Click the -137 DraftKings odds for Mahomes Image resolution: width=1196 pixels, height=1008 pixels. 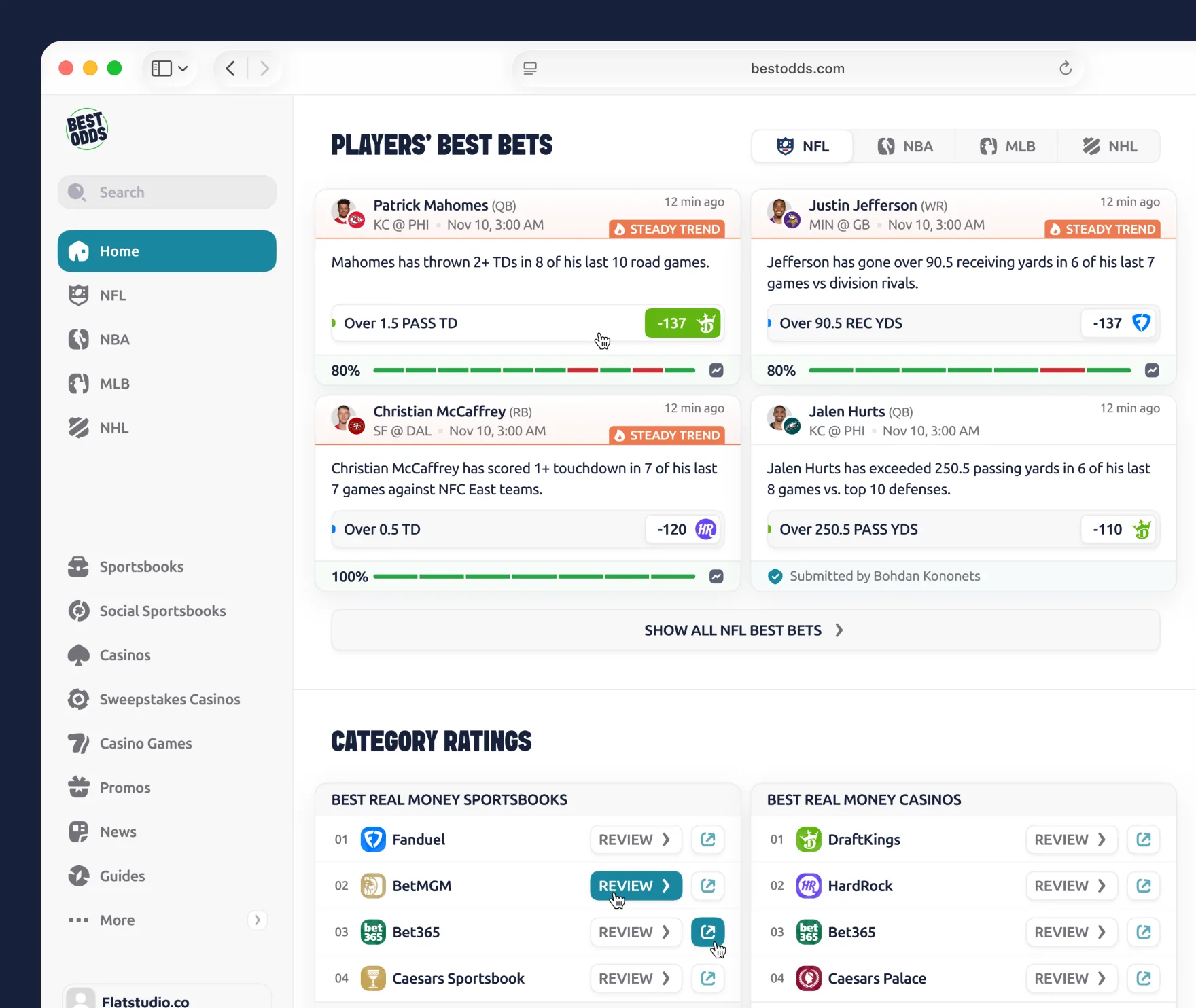pos(682,323)
